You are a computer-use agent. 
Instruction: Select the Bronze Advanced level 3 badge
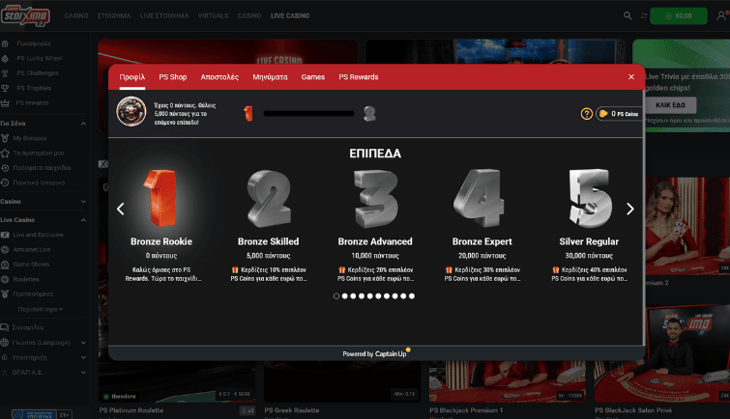tap(375, 198)
